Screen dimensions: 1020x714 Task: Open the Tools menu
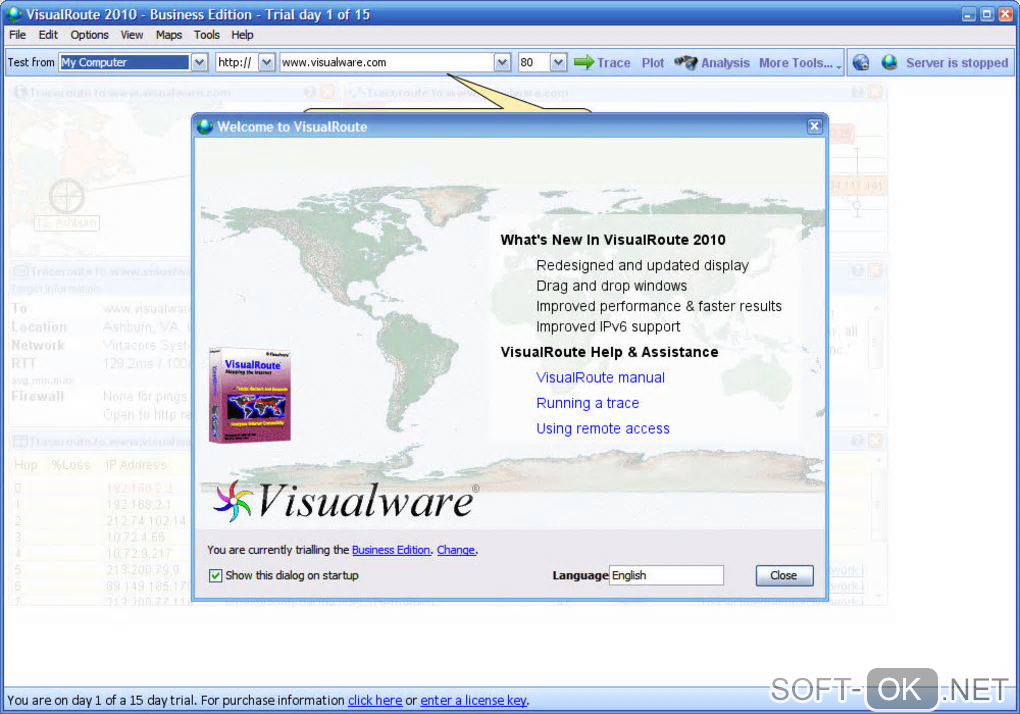[207, 35]
